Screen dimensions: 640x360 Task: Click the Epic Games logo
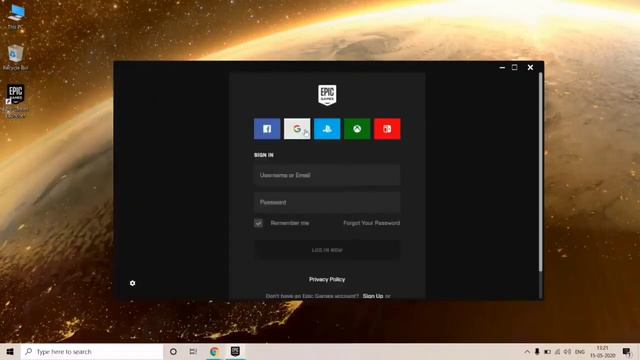[327, 95]
